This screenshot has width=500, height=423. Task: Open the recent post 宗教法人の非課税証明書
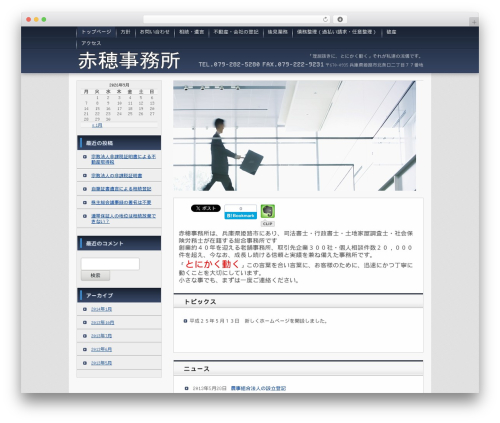pos(117,175)
